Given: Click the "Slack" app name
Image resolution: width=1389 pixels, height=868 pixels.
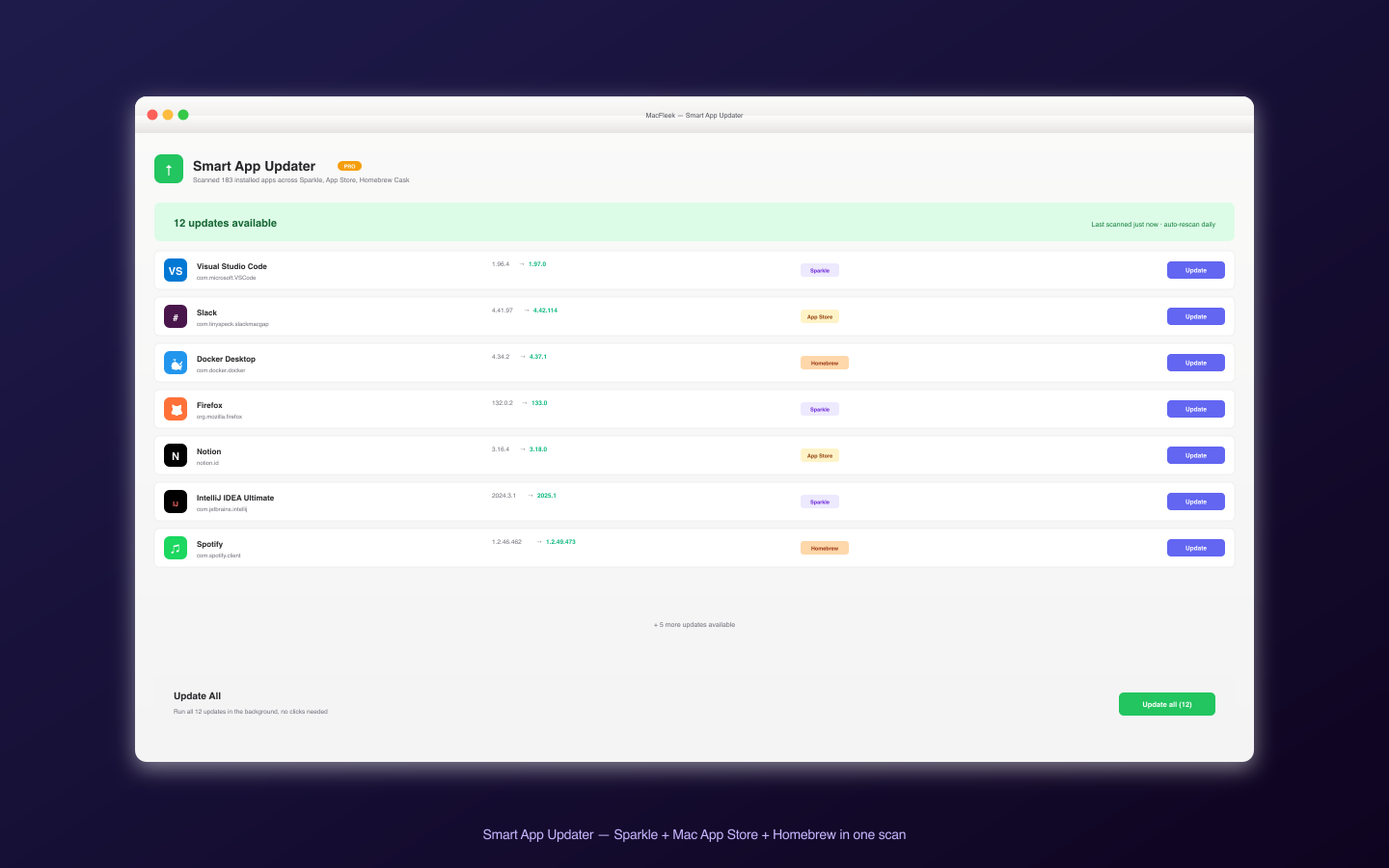Looking at the screenshot, I should point(206,312).
